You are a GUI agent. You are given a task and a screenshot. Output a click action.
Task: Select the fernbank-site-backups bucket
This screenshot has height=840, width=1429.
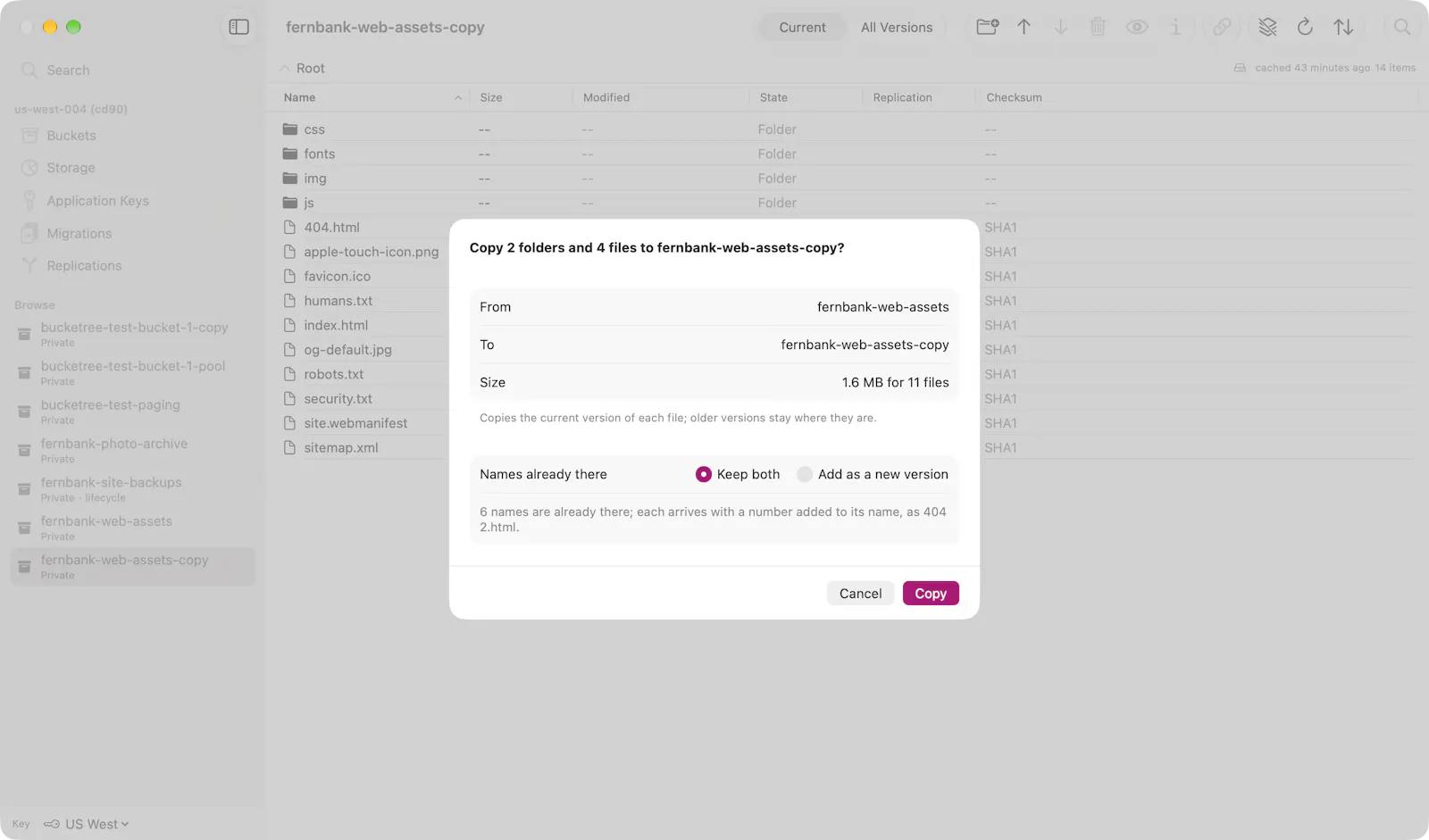coord(133,489)
